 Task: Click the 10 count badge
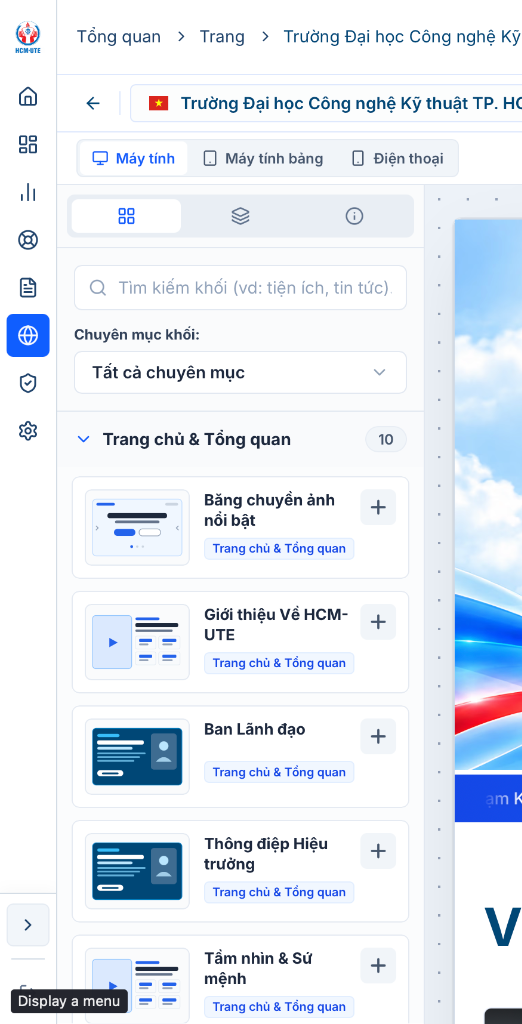386,440
